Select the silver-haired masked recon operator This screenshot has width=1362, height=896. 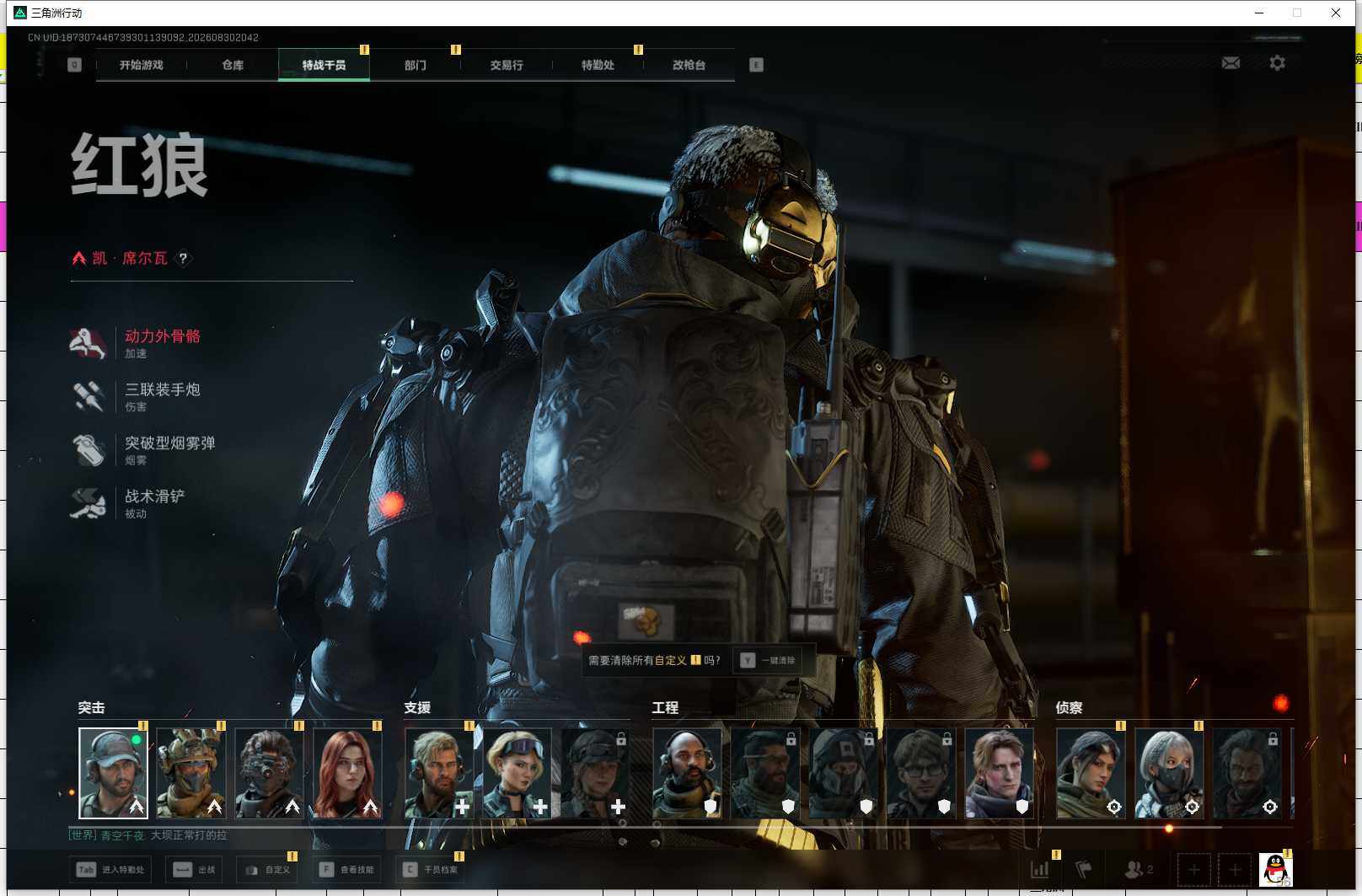tap(1169, 773)
